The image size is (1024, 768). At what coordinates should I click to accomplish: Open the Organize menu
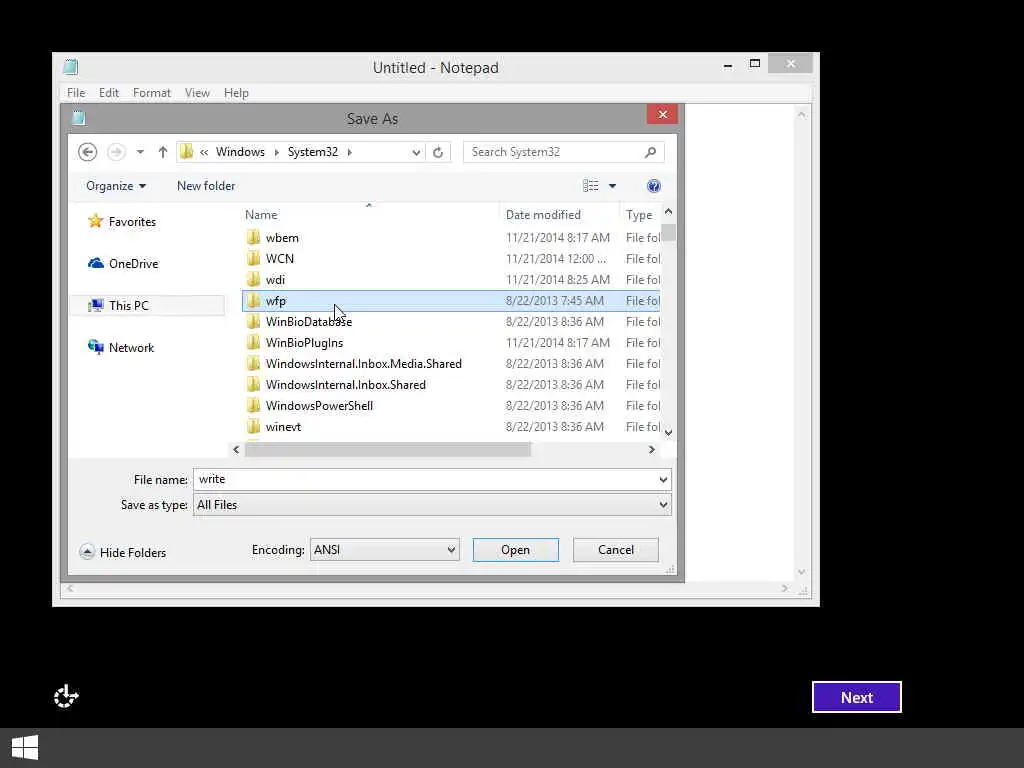pos(116,185)
